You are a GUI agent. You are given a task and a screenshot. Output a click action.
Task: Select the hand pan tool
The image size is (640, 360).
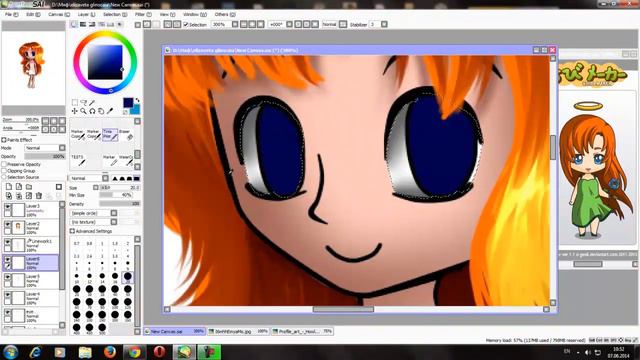pos(101,111)
